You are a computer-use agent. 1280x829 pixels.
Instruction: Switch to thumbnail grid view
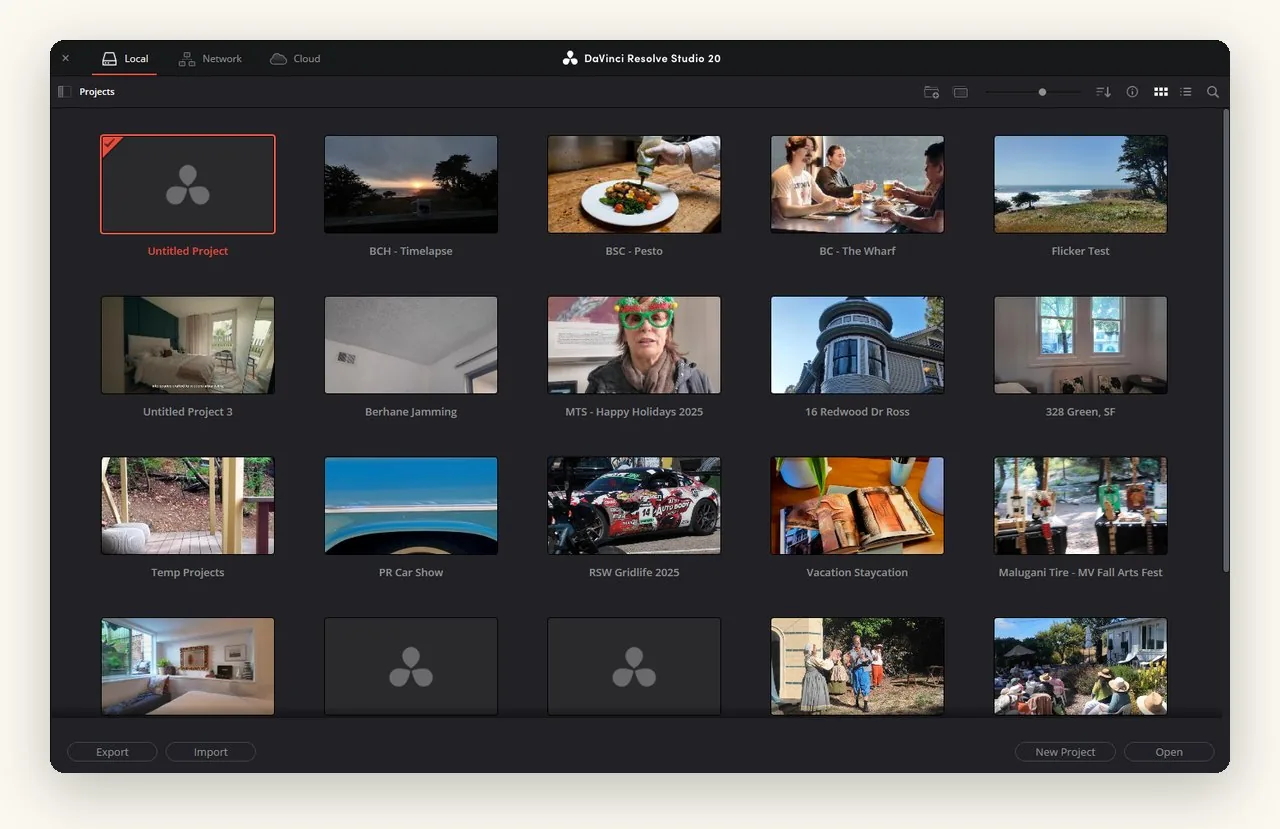(x=1161, y=92)
